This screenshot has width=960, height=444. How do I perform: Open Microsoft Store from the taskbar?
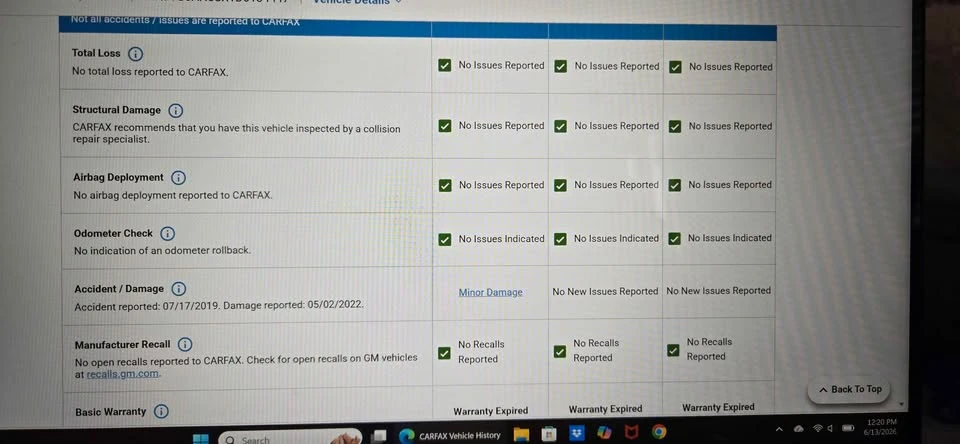point(549,434)
